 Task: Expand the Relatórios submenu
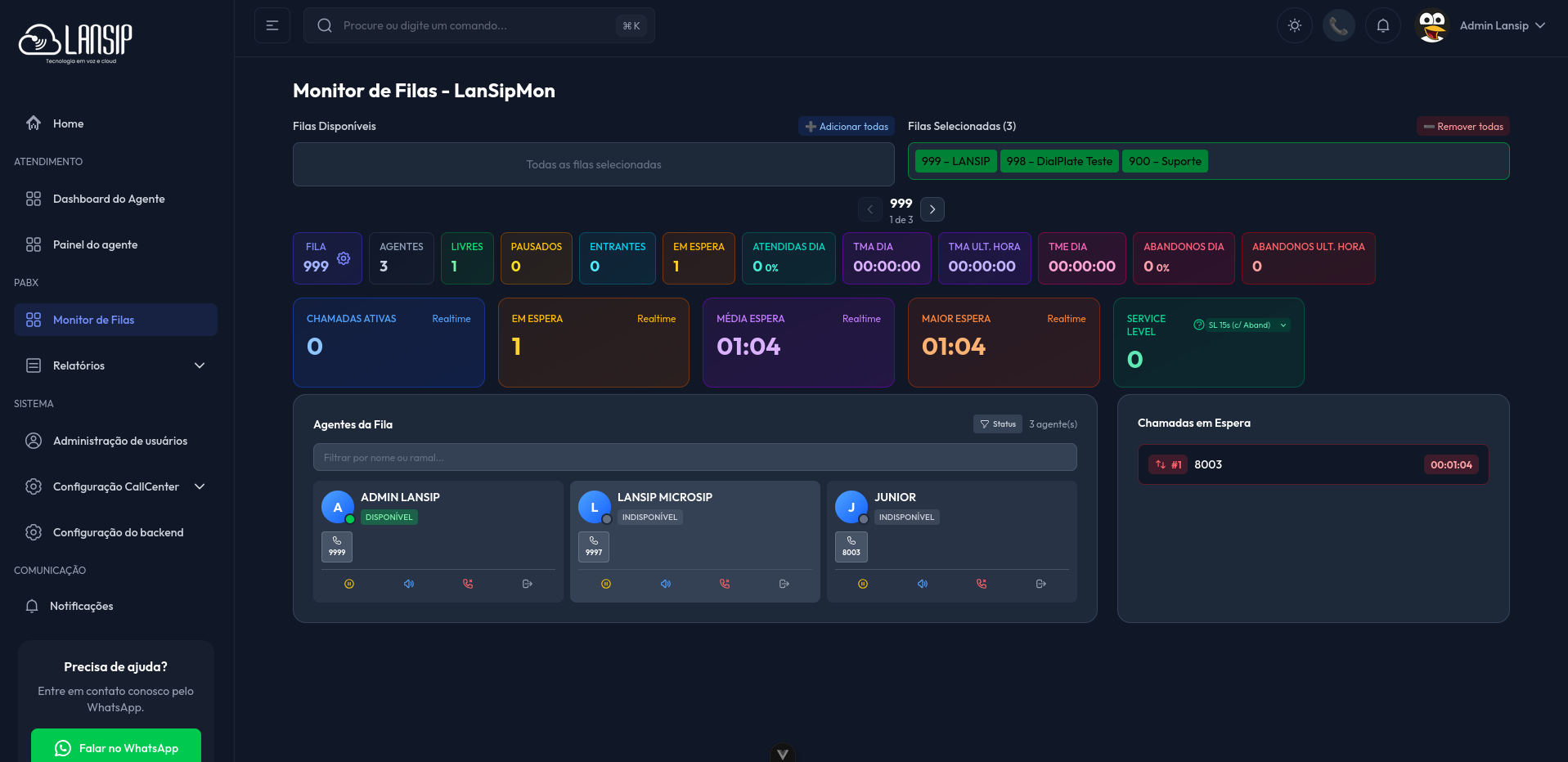(199, 365)
